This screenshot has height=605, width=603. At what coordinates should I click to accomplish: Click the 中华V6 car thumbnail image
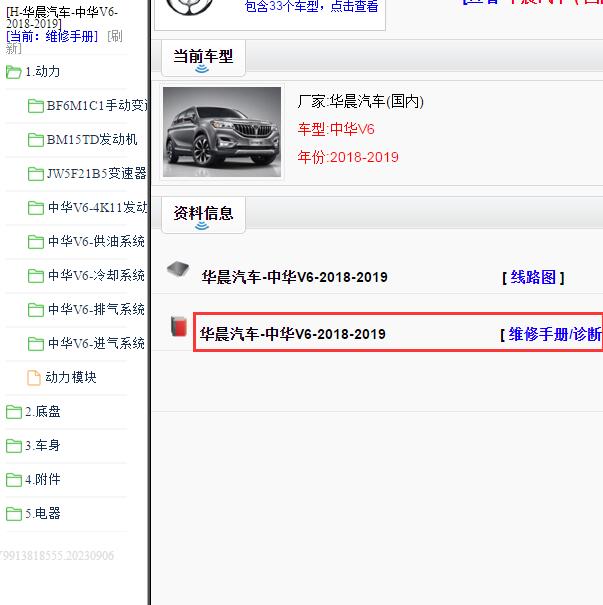(222, 132)
